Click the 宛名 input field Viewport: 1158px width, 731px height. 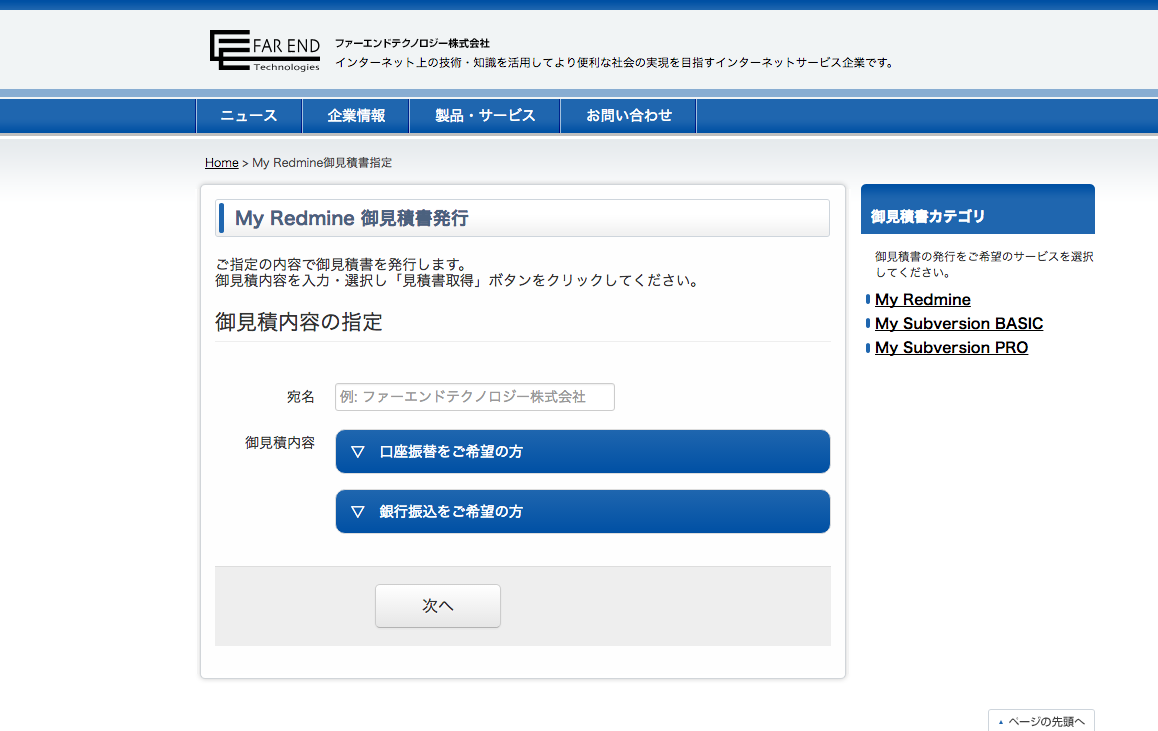coord(474,397)
